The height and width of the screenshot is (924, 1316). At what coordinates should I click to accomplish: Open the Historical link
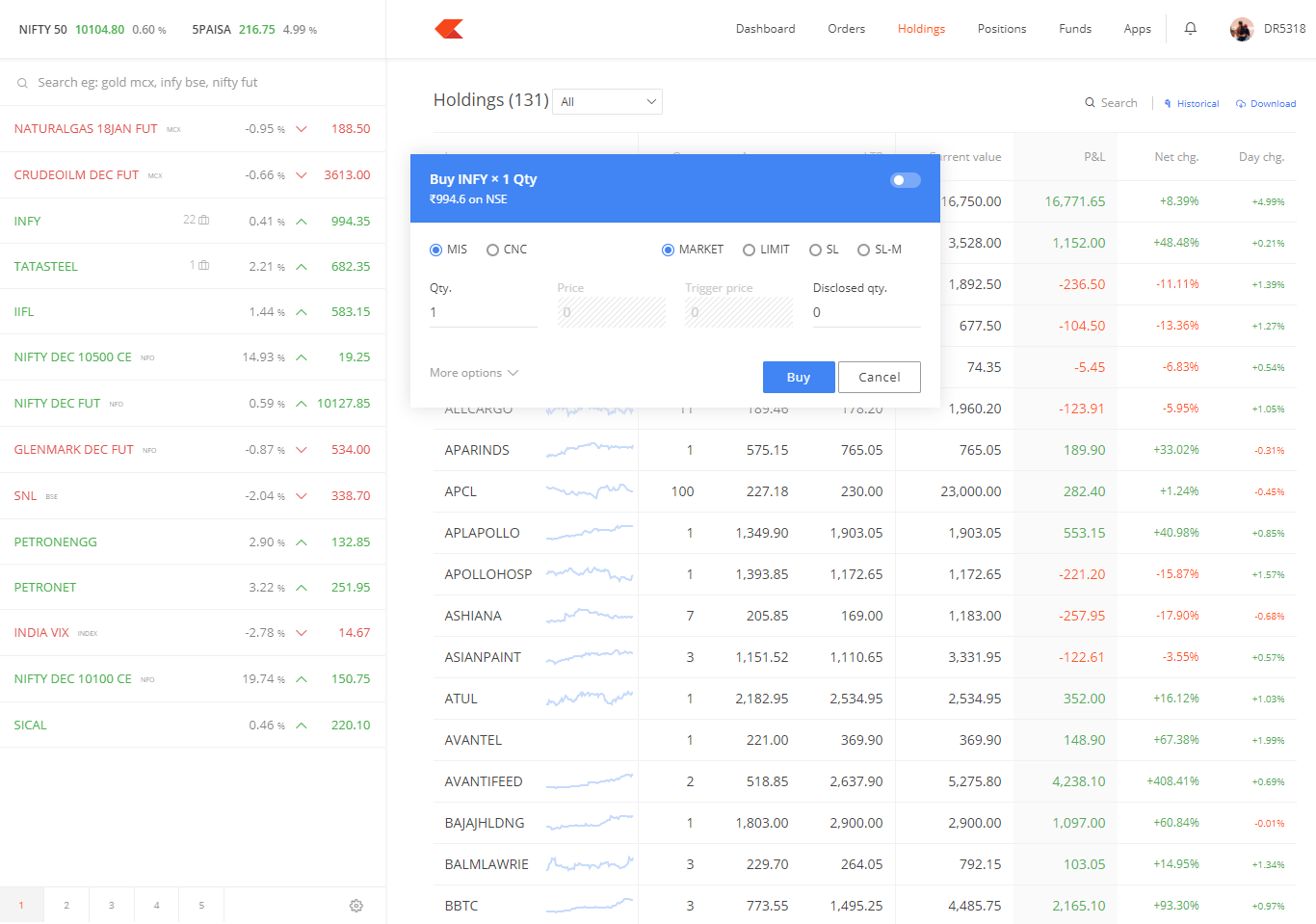[x=1192, y=103]
